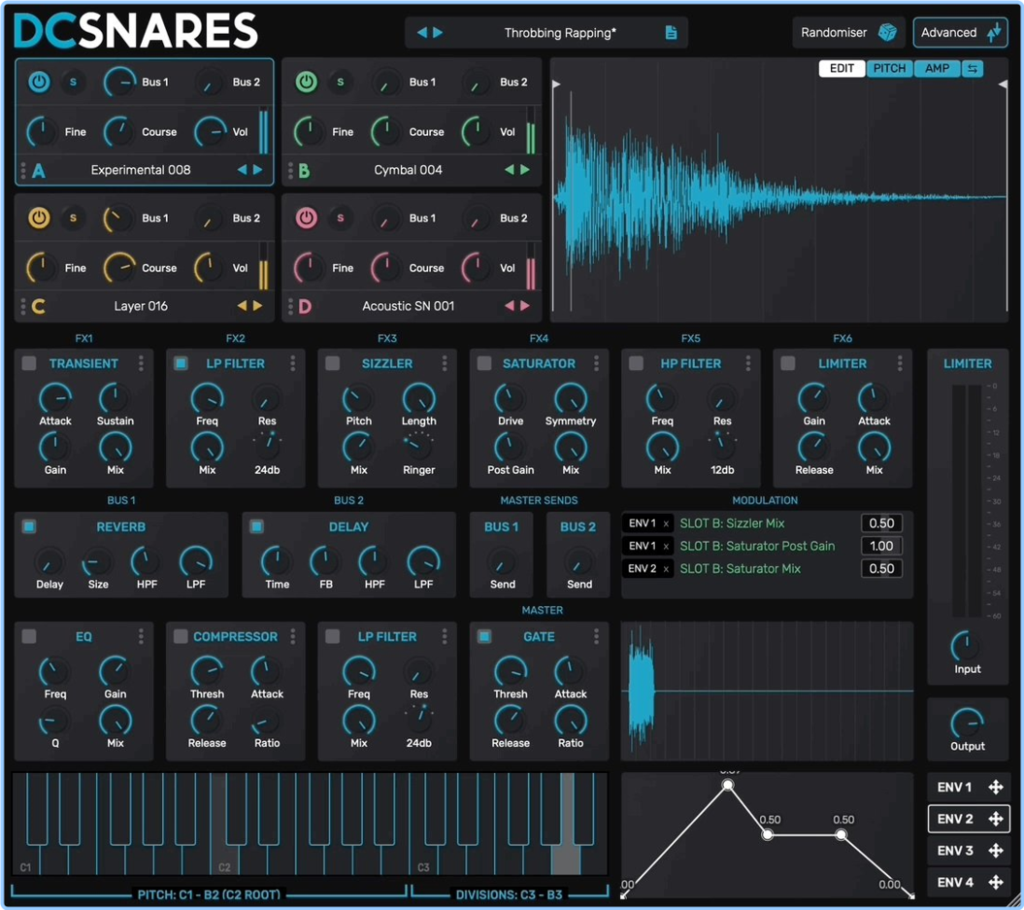Switch to the EDIT tab
Image resolution: width=1024 pixels, height=910 pixels.
coord(842,69)
